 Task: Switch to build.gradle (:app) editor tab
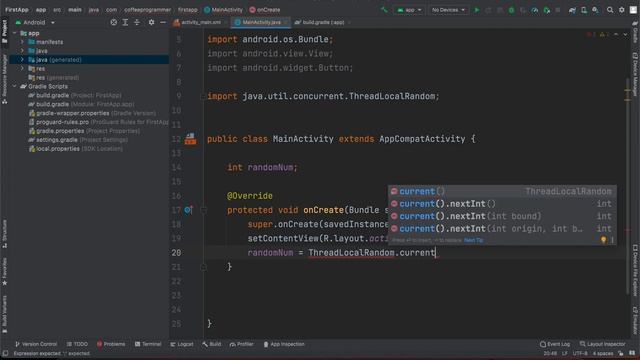(322, 22)
